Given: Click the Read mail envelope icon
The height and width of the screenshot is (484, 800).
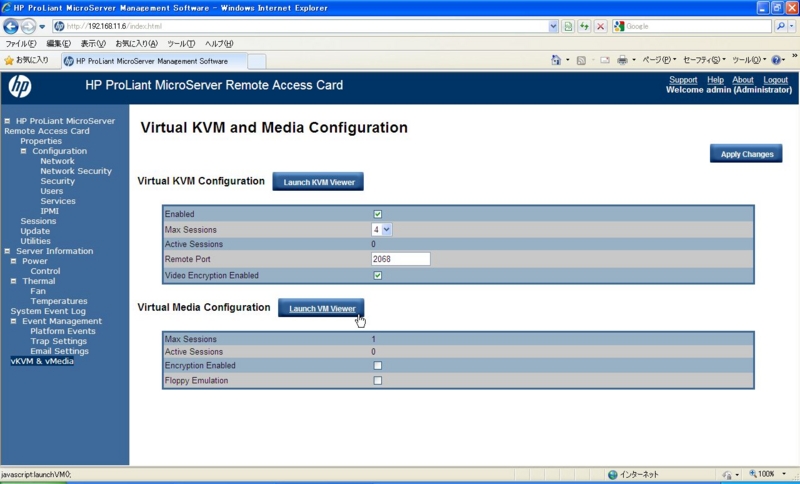Looking at the screenshot, I should (x=605, y=60).
